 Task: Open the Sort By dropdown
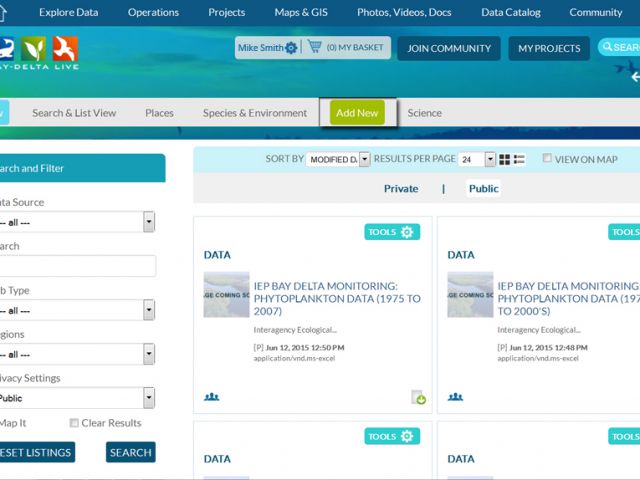point(338,159)
